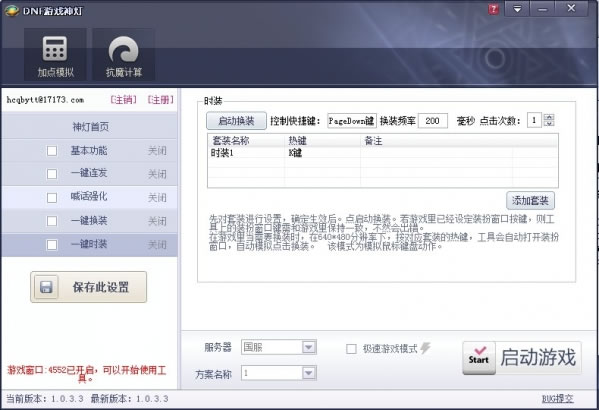This screenshot has width=599, height=410.
Task: Click the 启动换装 button
Action: click(x=236, y=121)
